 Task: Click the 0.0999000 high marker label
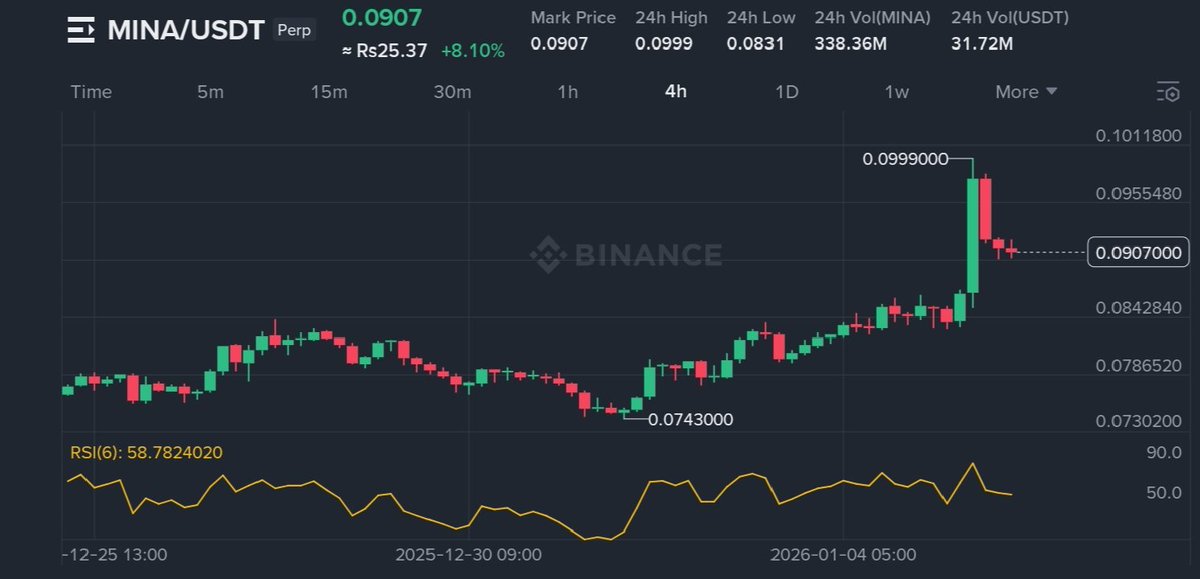pos(905,158)
